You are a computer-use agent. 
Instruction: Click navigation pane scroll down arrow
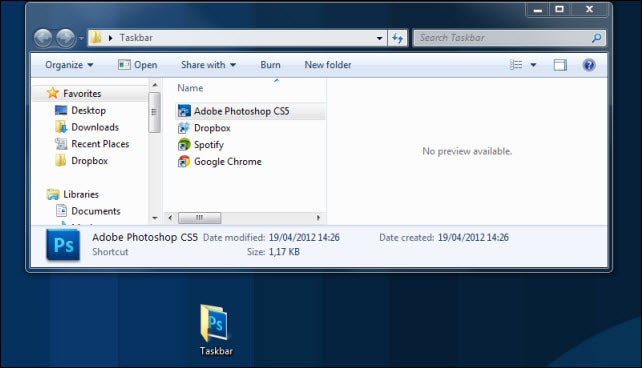154,218
